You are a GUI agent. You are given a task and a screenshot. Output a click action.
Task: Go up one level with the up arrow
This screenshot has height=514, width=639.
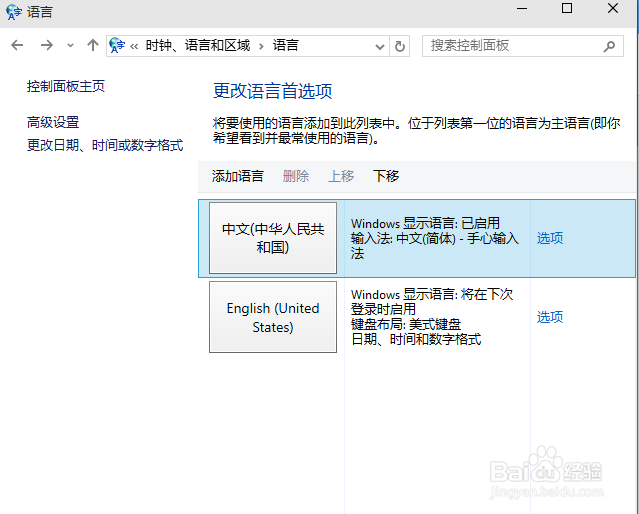(x=93, y=45)
